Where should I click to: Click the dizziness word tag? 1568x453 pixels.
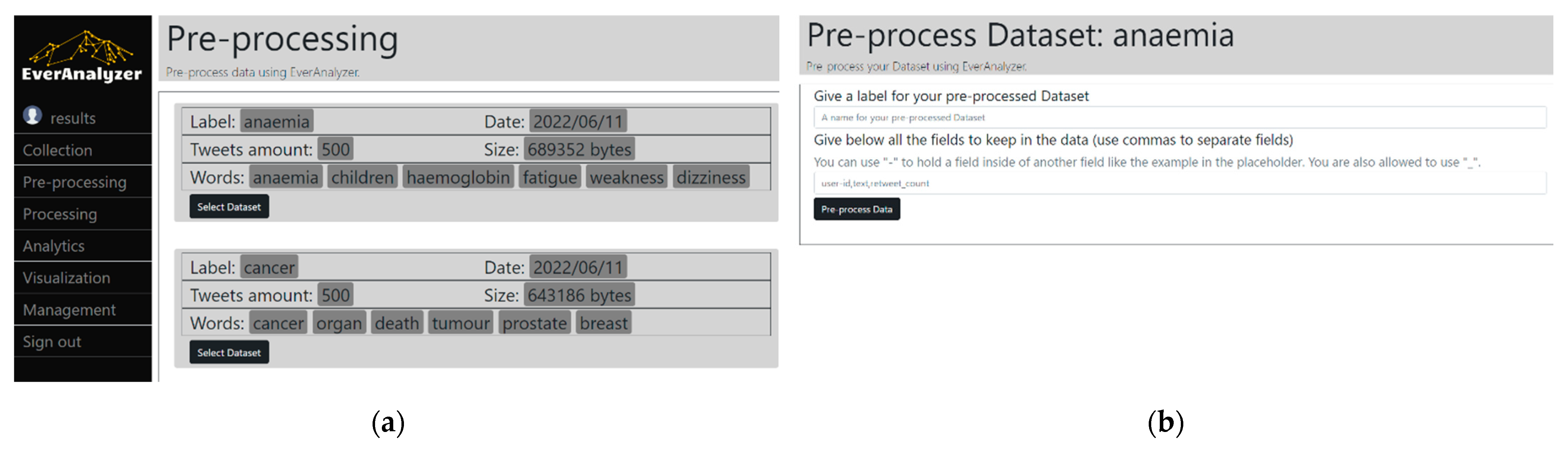click(710, 178)
